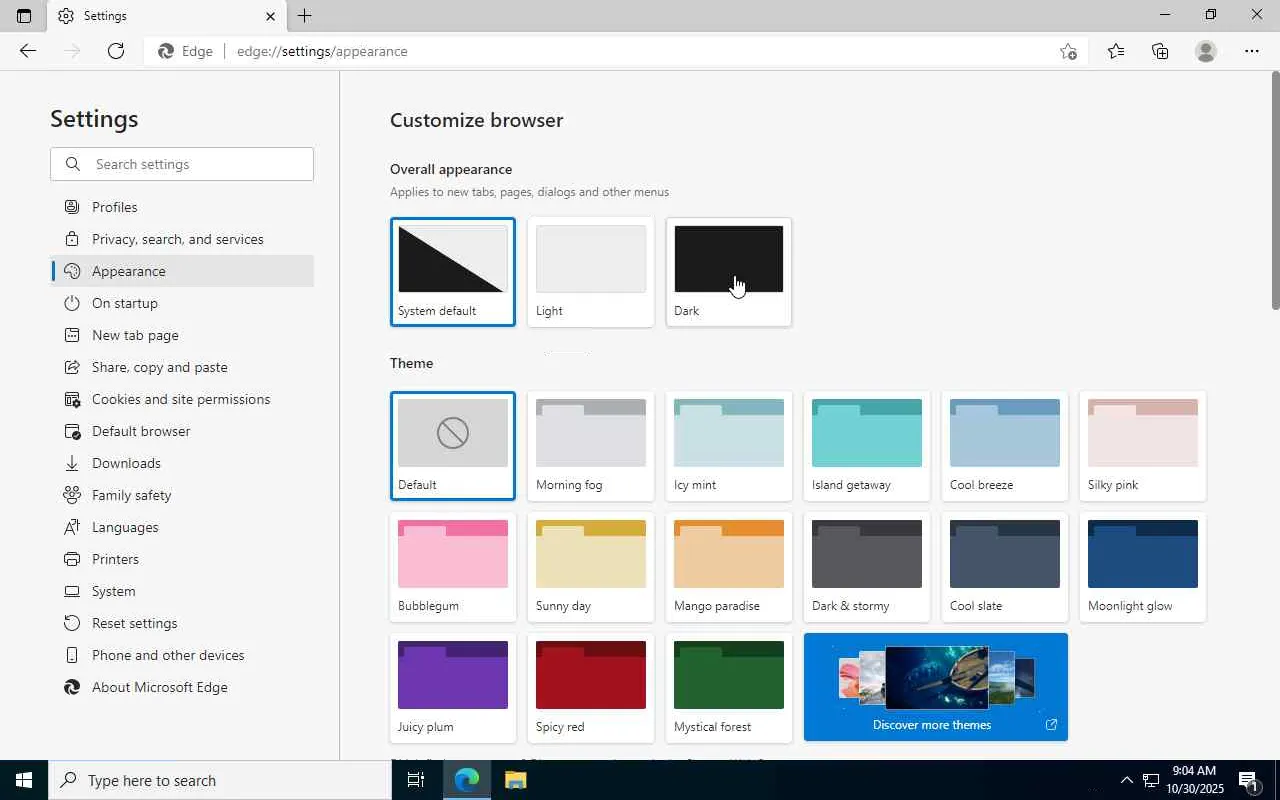Open the Settings and more menu

1252,51
